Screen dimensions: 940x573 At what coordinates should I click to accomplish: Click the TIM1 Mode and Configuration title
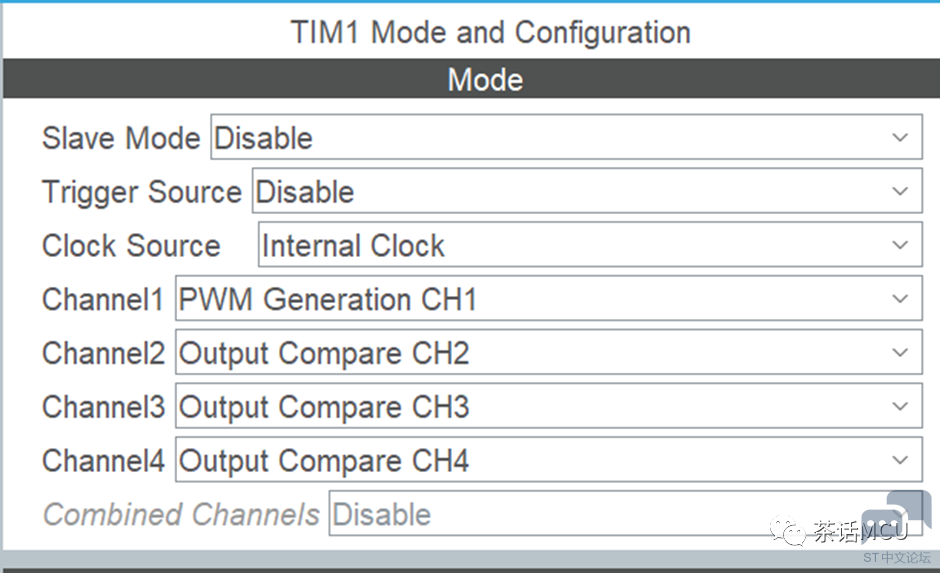(490, 32)
